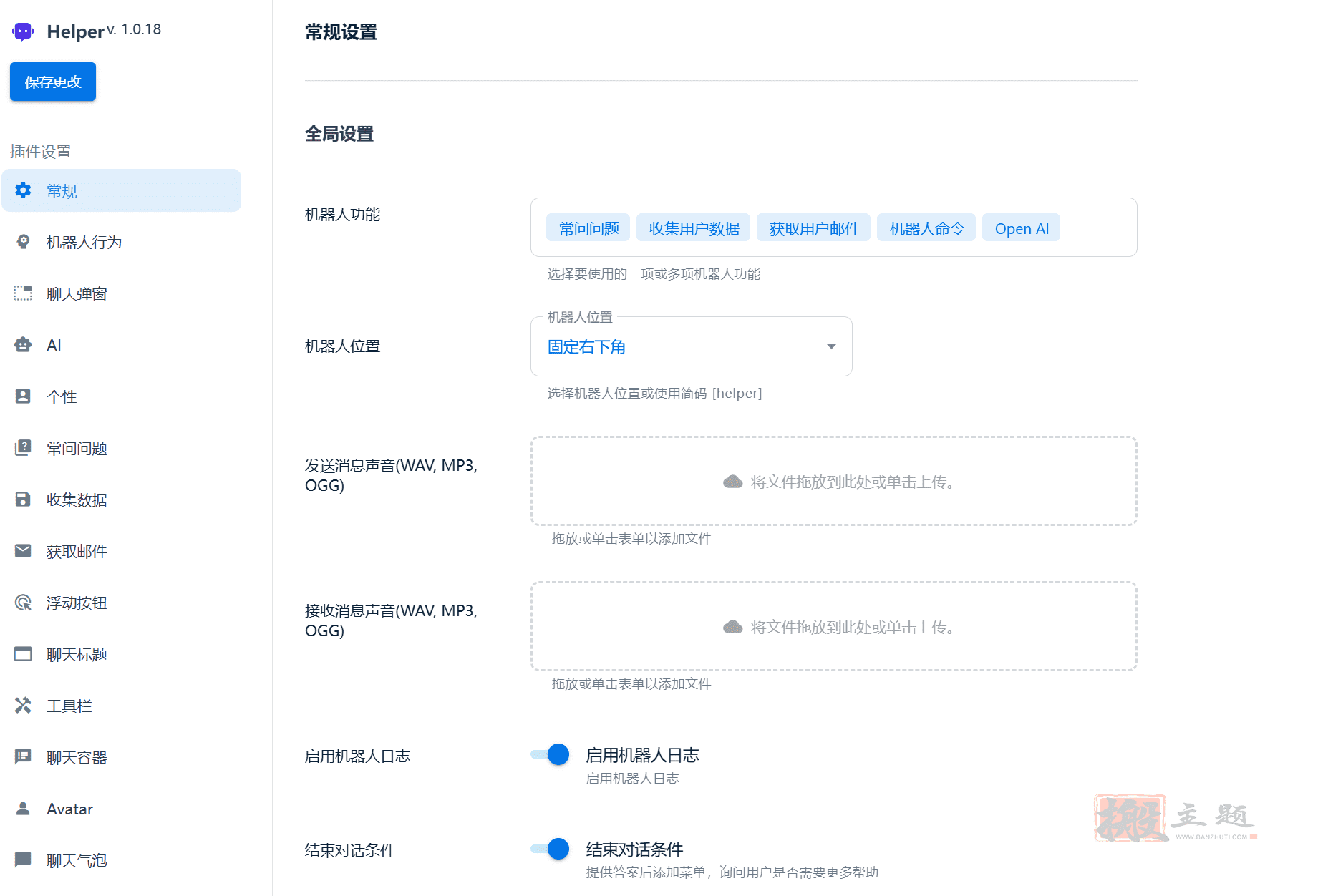Click the 全局设置 section heading
1318x896 pixels.
click(x=339, y=134)
